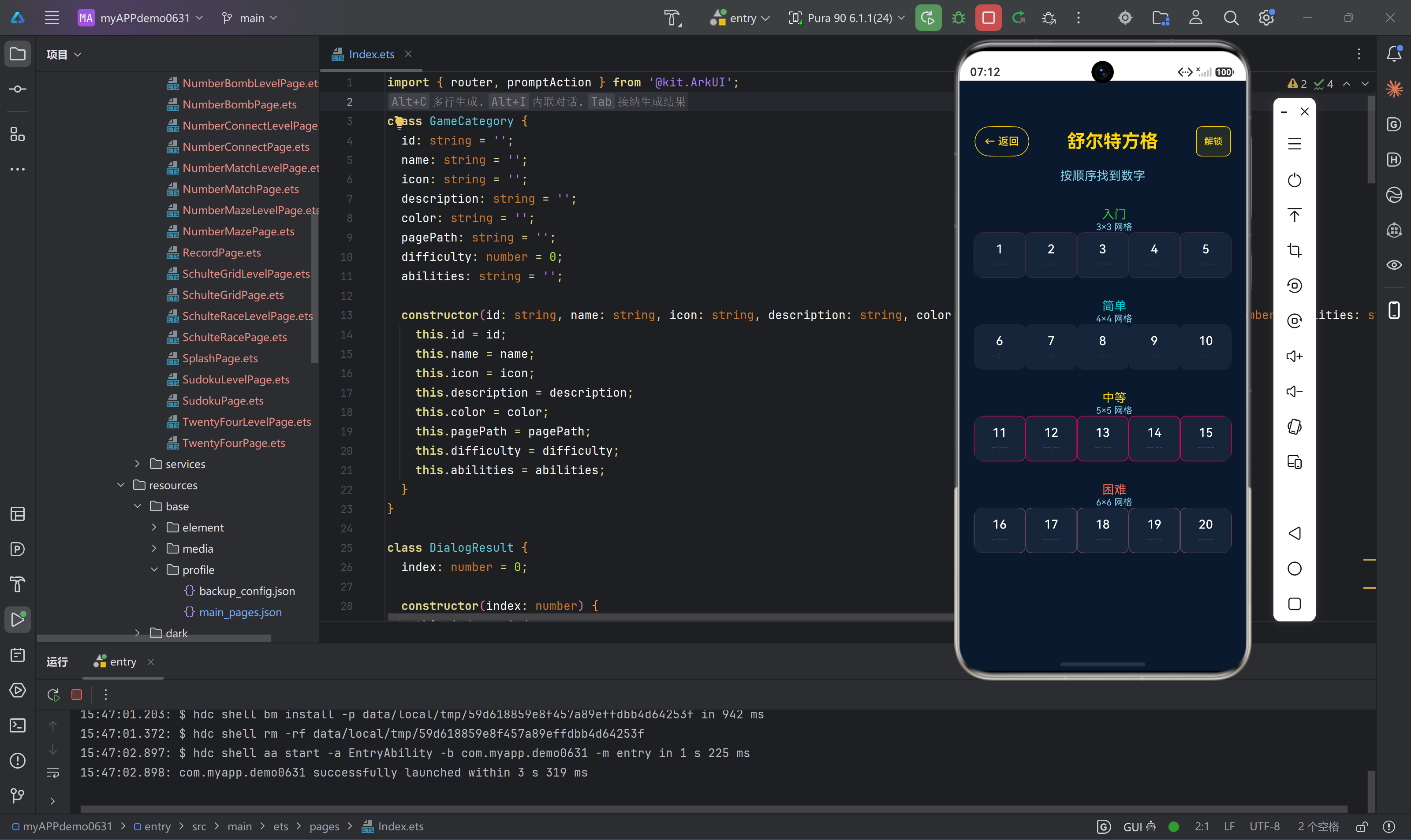Stop the running app with red square
This screenshot has height=840, width=1411.
tap(988, 18)
